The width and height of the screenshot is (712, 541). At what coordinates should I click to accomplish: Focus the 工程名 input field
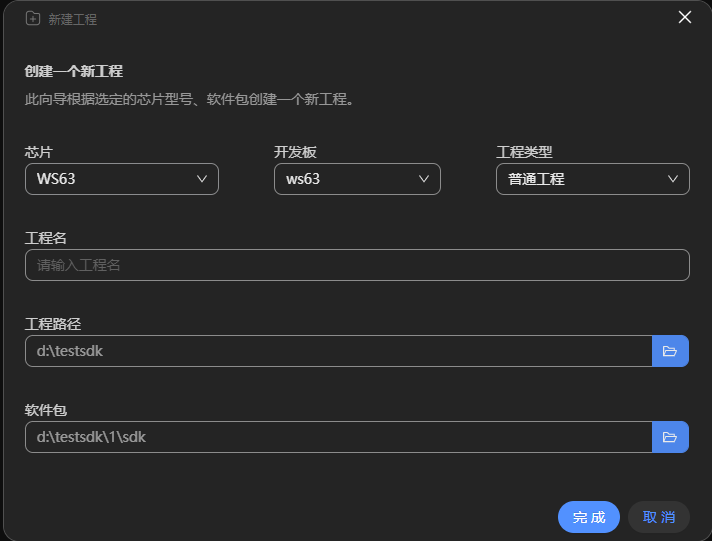click(x=357, y=265)
